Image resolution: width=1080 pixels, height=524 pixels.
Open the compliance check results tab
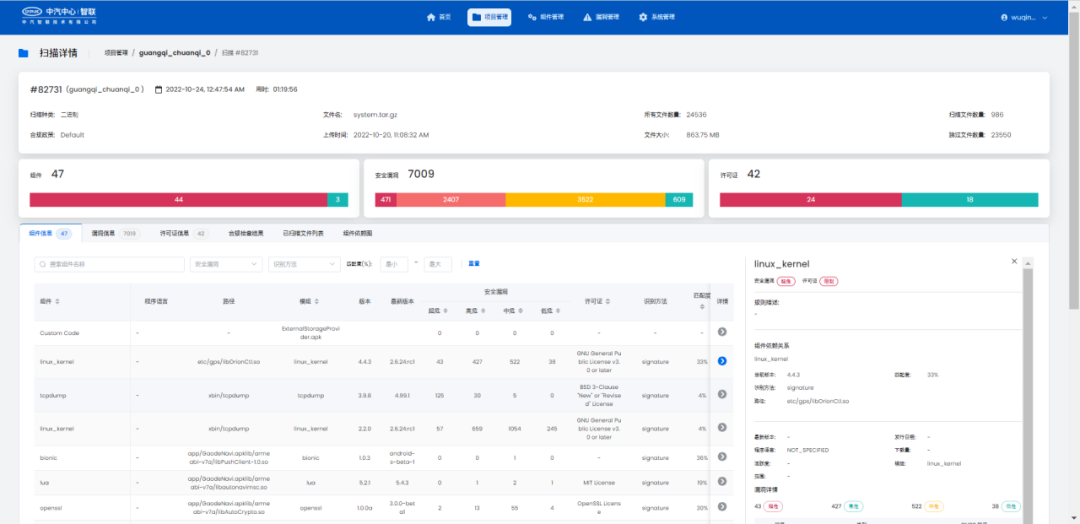pos(246,234)
